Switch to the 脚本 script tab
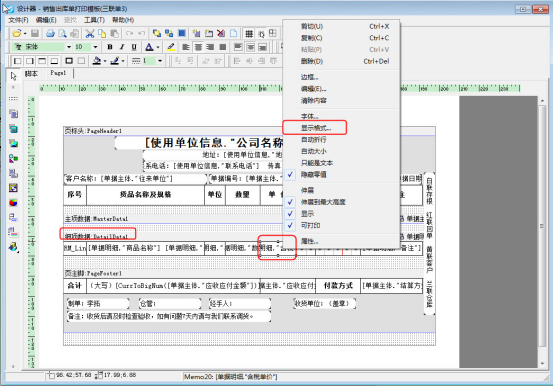 (31, 73)
